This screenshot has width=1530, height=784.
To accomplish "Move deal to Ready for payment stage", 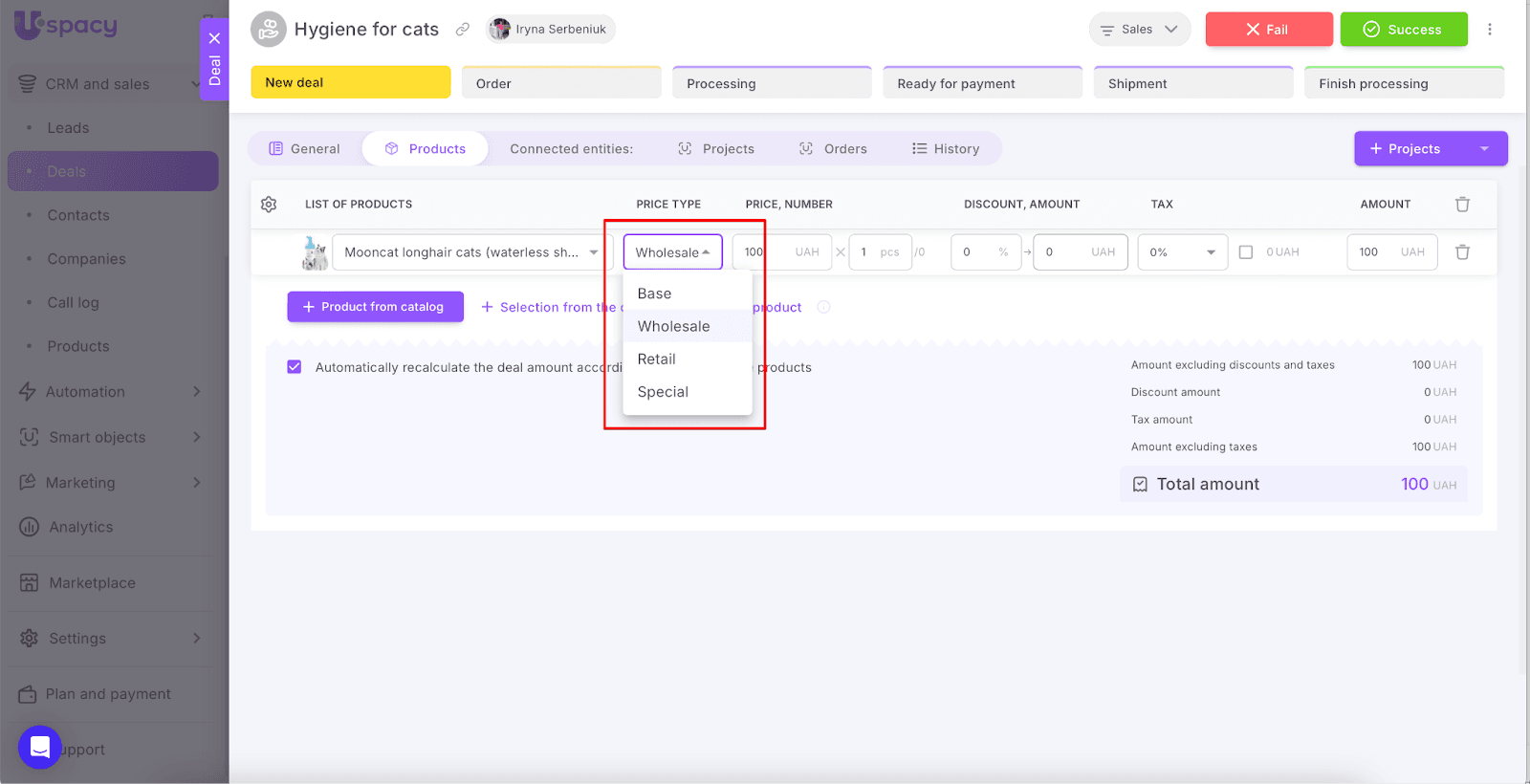I will (x=982, y=83).
